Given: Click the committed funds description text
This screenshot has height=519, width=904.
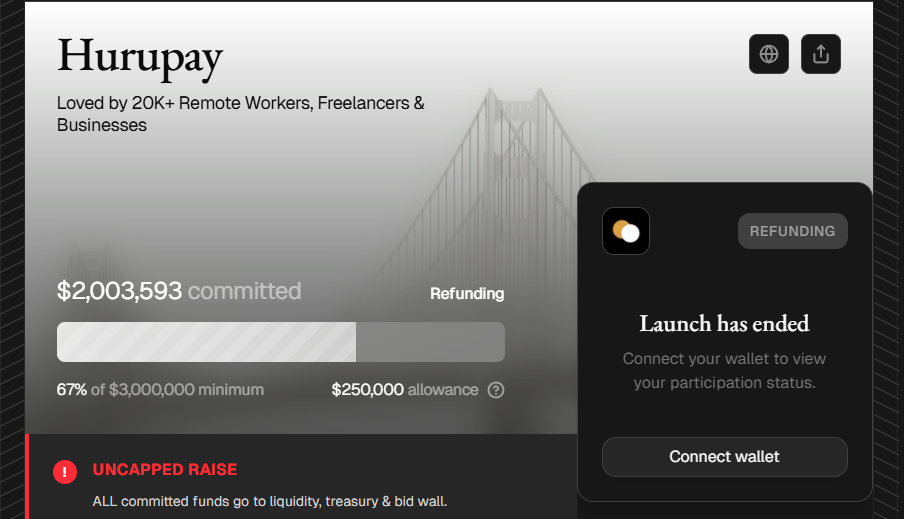Looking at the screenshot, I should (x=270, y=500).
